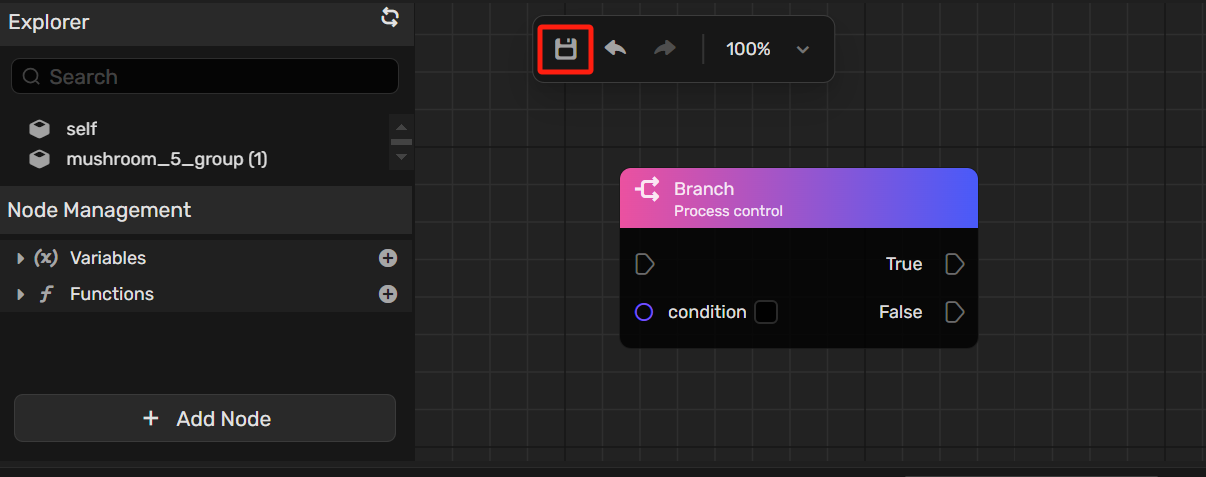The image size is (1206, 477).
Task: Click the undo arrow icon
Action: coord(616,48)
